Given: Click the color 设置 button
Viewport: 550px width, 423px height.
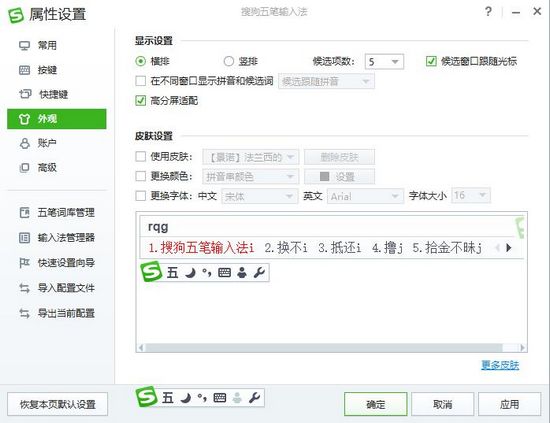Looking at the screenshot, I should point(339,176).
